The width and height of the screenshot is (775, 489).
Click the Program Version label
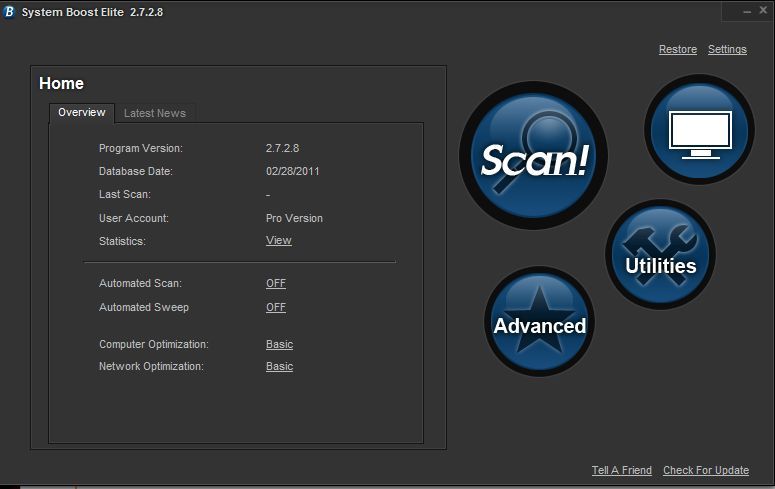(x=141, y=148)
